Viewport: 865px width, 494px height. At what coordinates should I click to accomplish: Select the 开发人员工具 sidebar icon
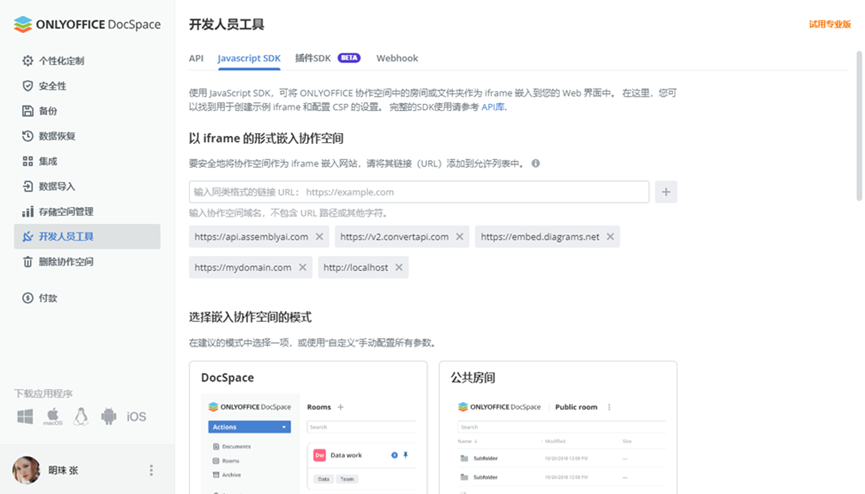click(28, 236)
